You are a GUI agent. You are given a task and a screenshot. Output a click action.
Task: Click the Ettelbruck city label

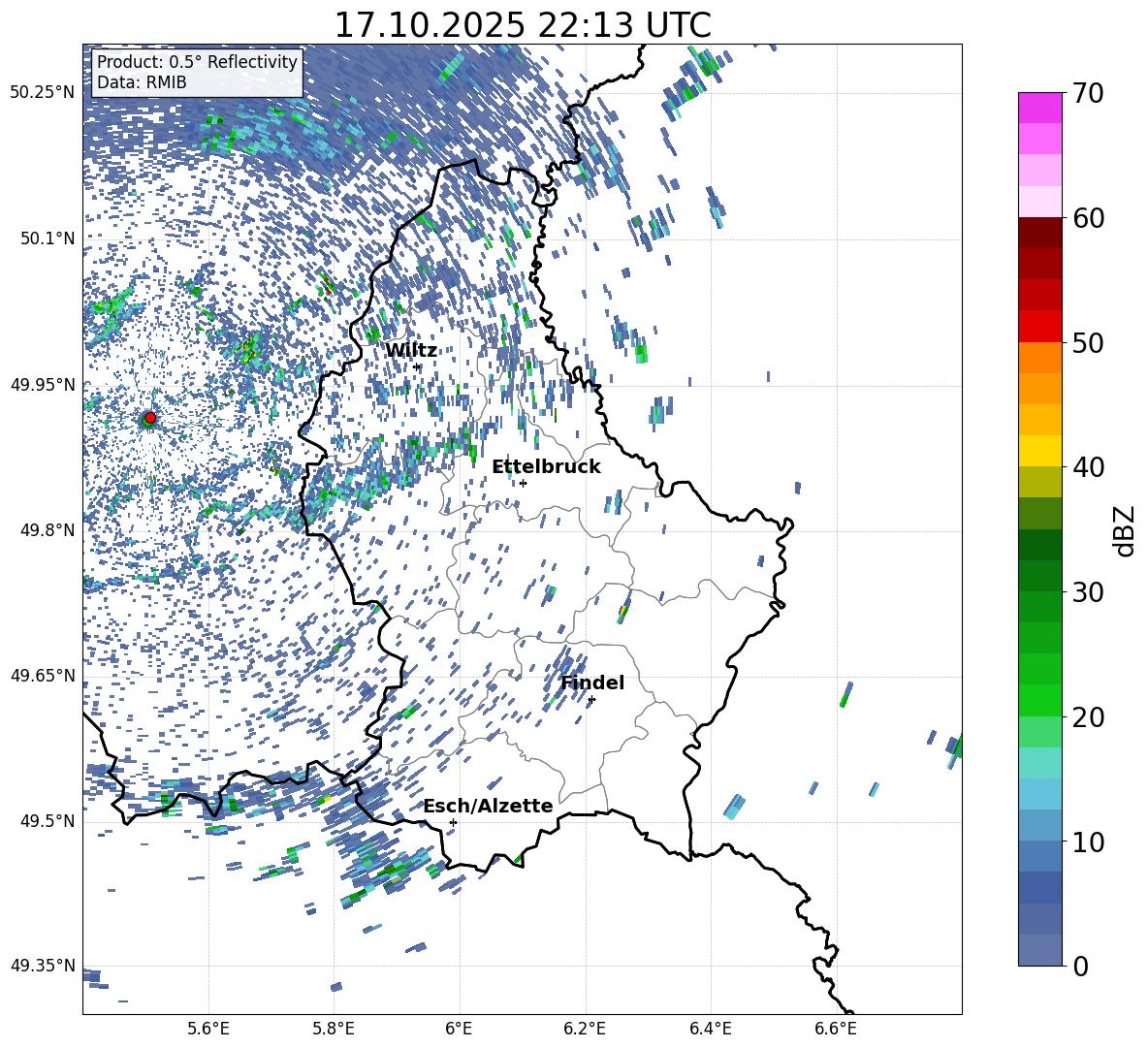click(x=546, y=467)
